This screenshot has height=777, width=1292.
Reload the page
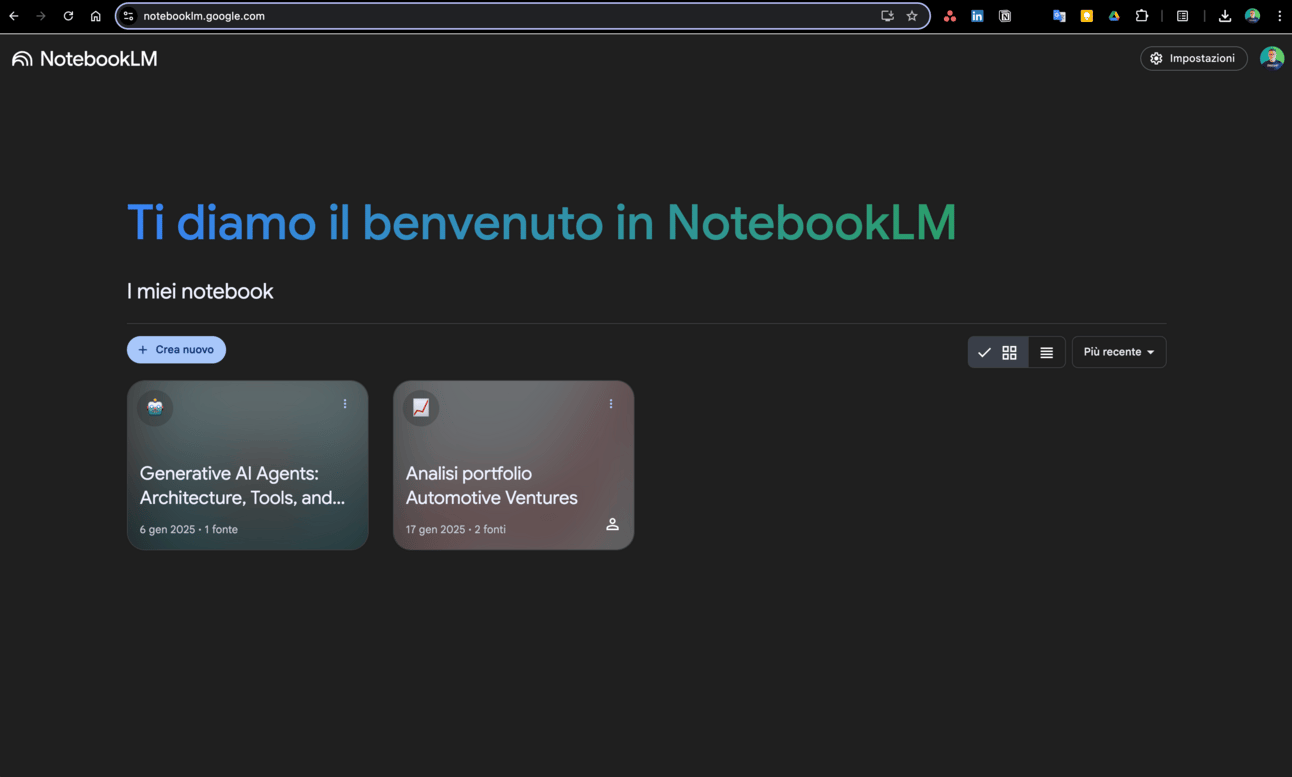[68, 16]
